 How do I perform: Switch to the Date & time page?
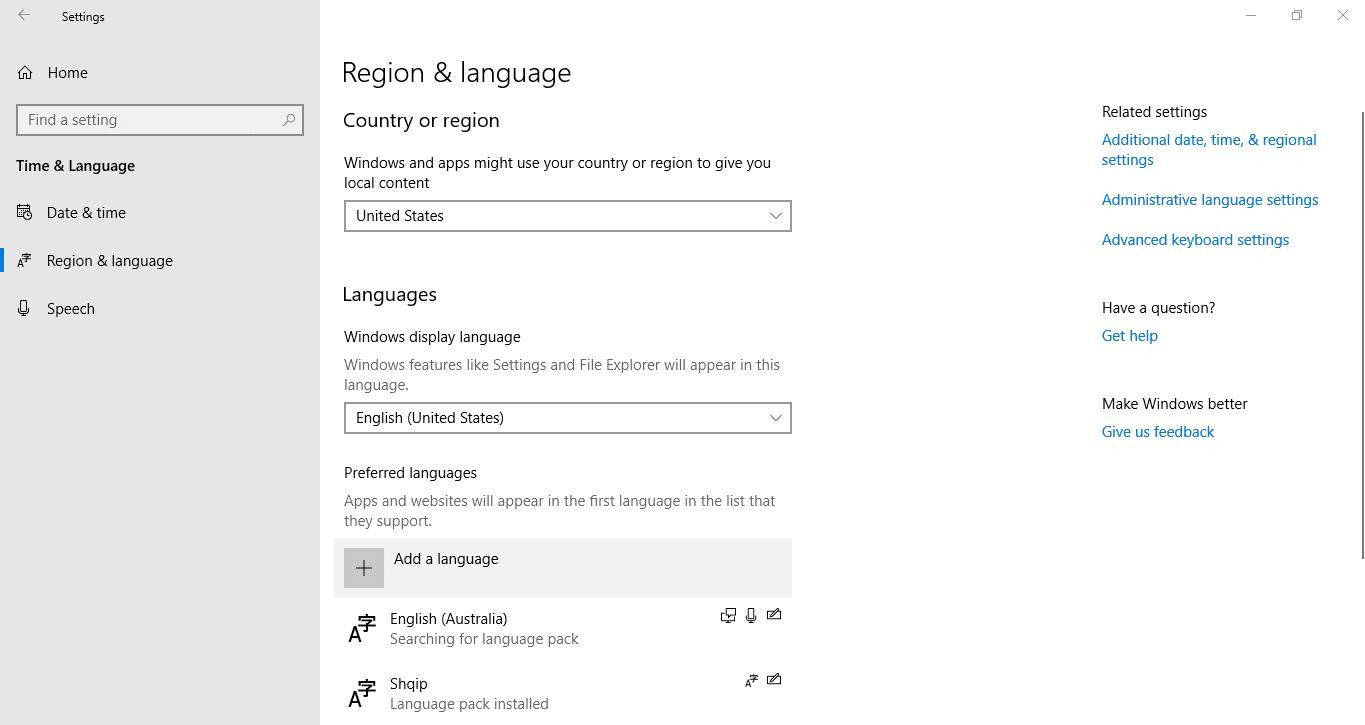click(85, 212)
